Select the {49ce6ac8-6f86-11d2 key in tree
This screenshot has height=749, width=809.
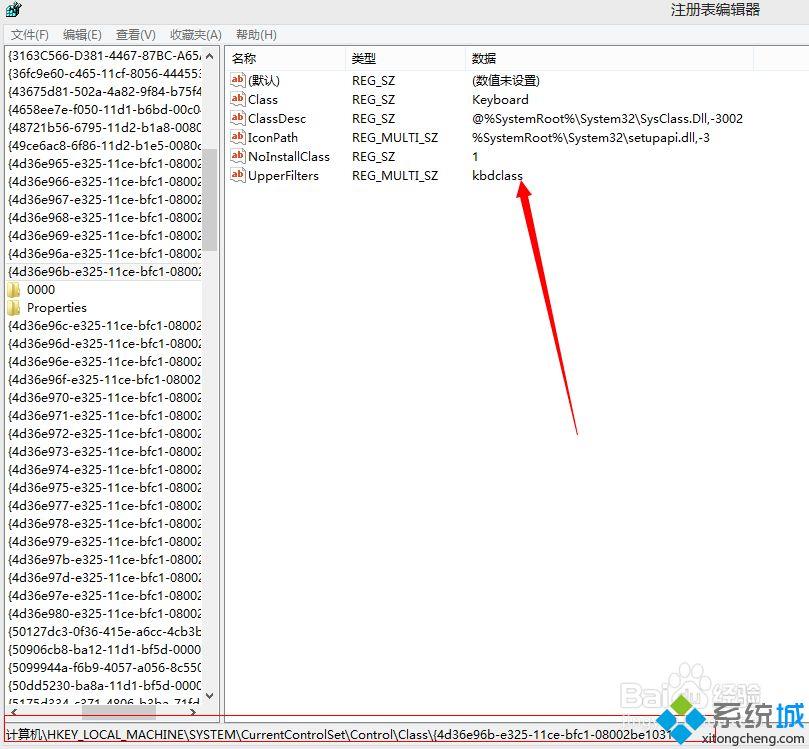[104, 145]
